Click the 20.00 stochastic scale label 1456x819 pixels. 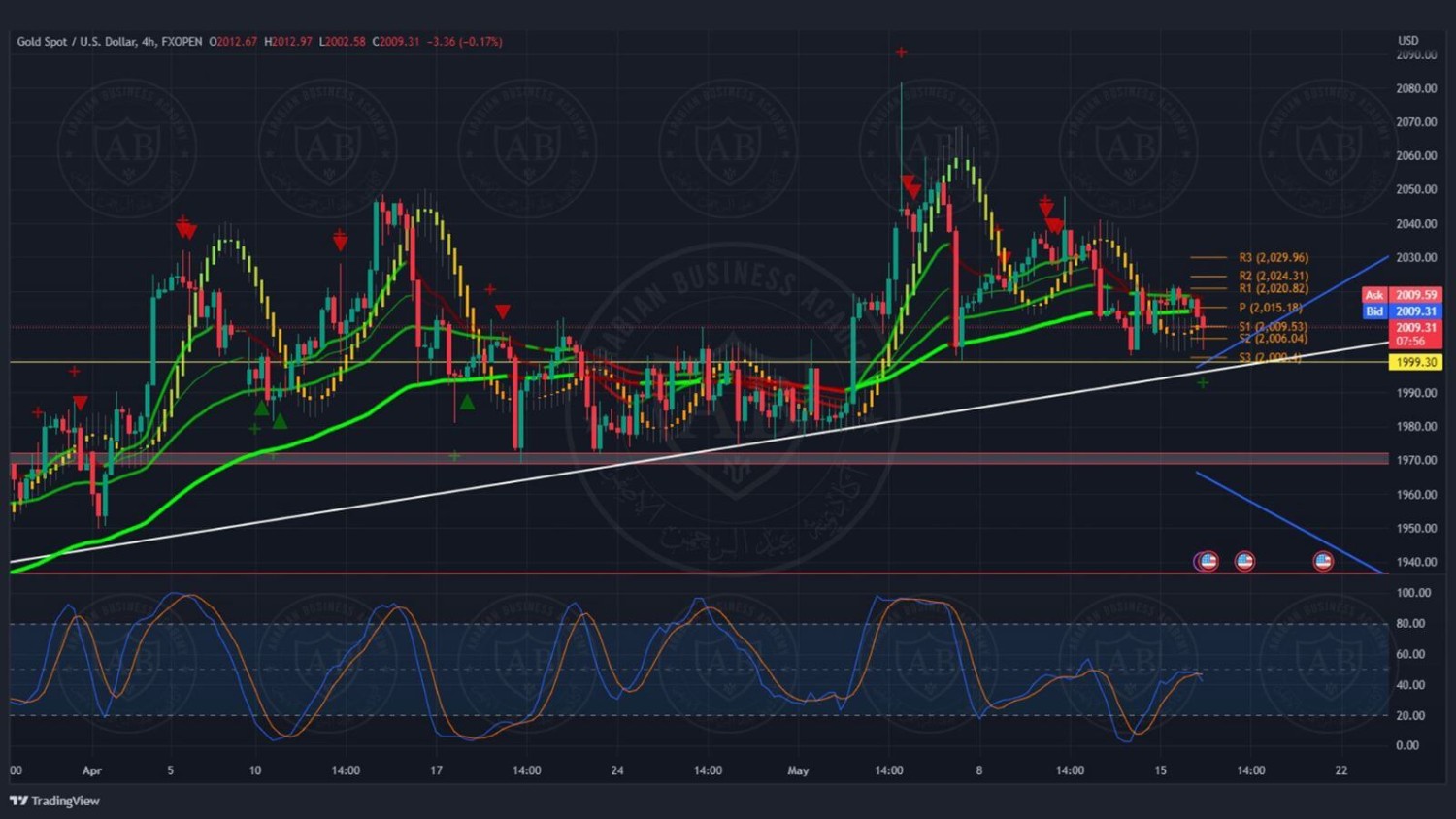pyautogui.click(x=1410, y=716)
